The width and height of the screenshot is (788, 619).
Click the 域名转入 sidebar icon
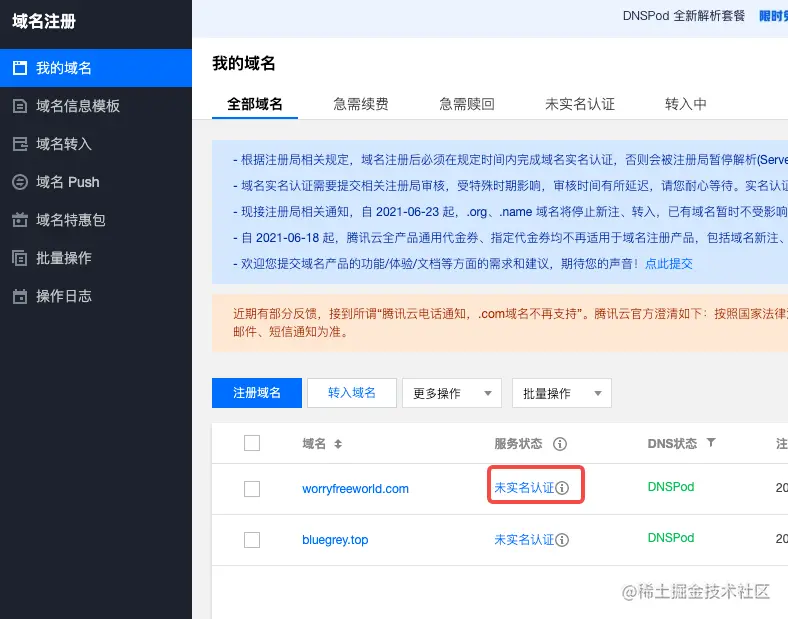pos(20,144)
